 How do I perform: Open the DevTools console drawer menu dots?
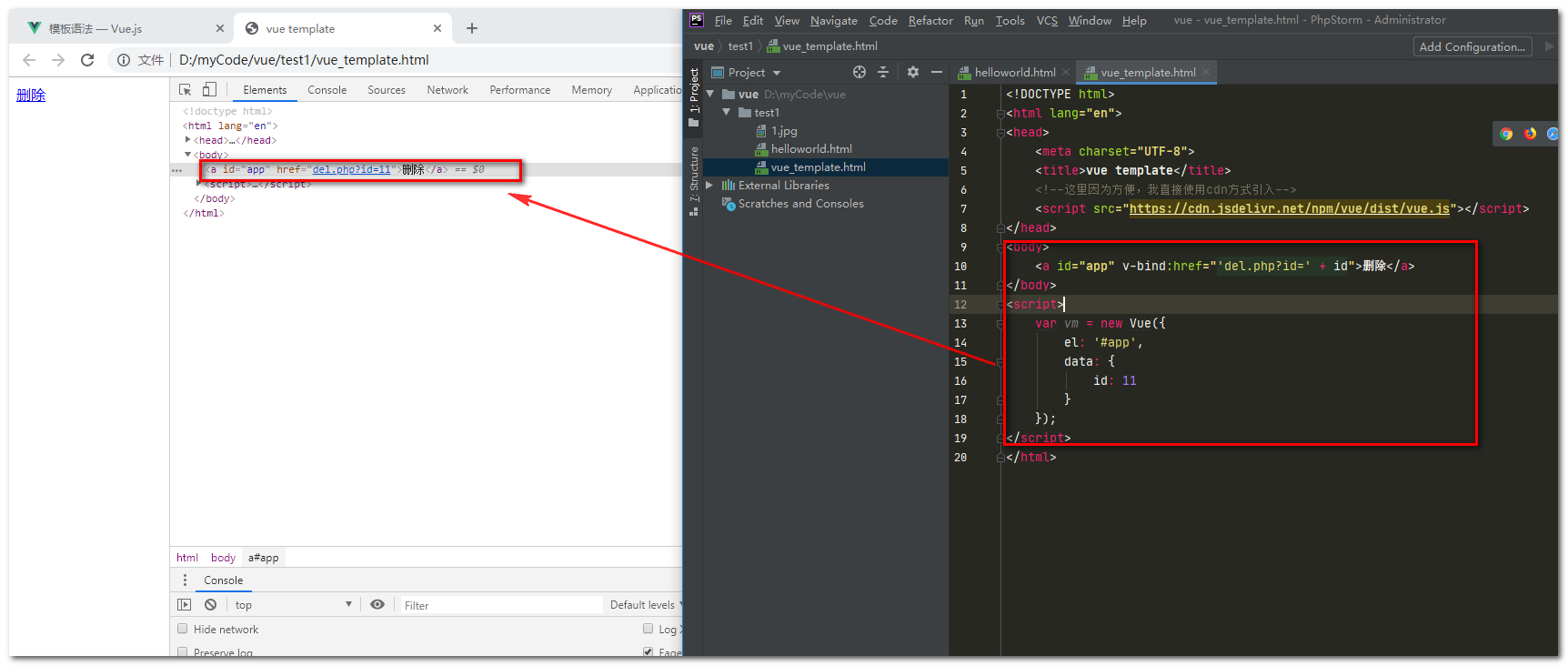(x=185, y=580)
